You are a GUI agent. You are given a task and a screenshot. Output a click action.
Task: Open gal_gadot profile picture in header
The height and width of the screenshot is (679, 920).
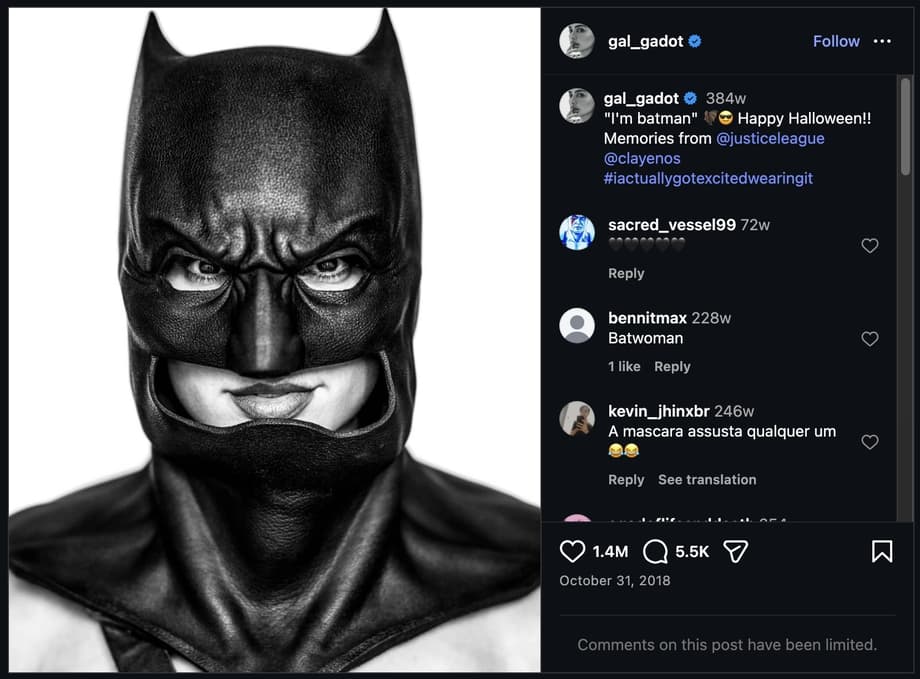pos(577,41)
